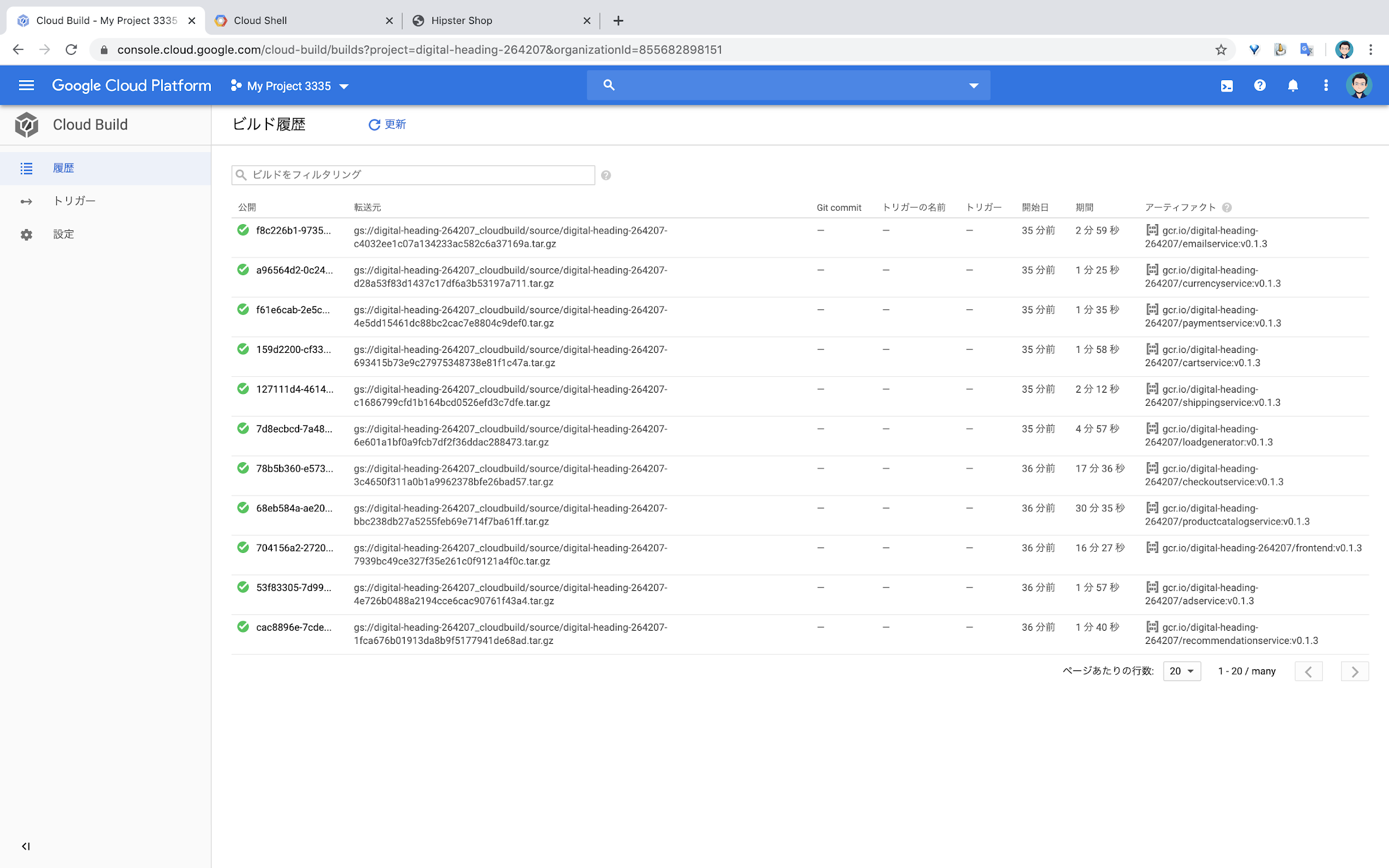Open the three-dot settings menu in blue header
The image size is (1389, 868).
pos(1326,85)
